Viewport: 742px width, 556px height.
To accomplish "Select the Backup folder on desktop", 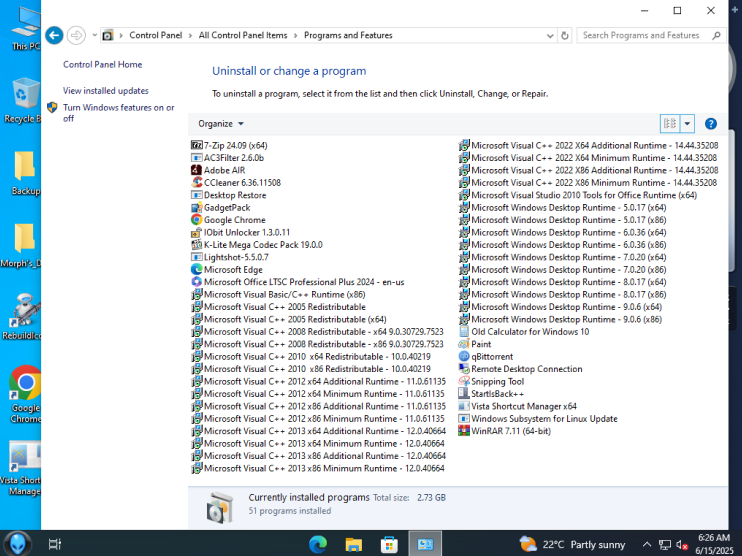I will [x=26, y=173].
